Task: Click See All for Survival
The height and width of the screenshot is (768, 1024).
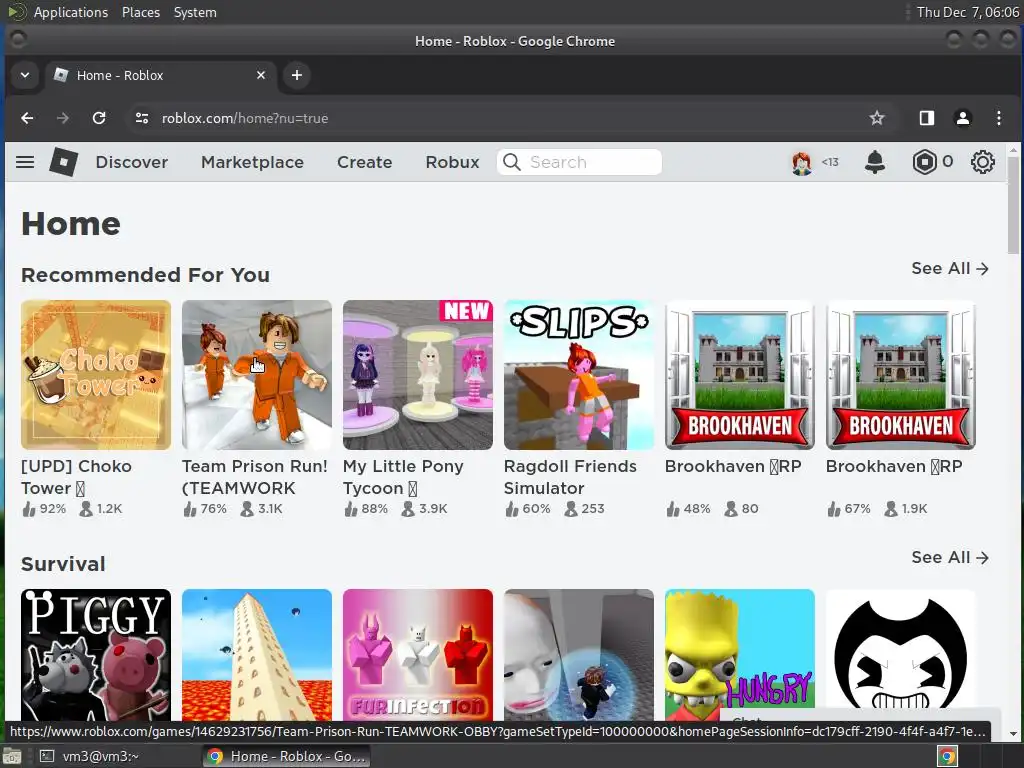Action: 950,557
